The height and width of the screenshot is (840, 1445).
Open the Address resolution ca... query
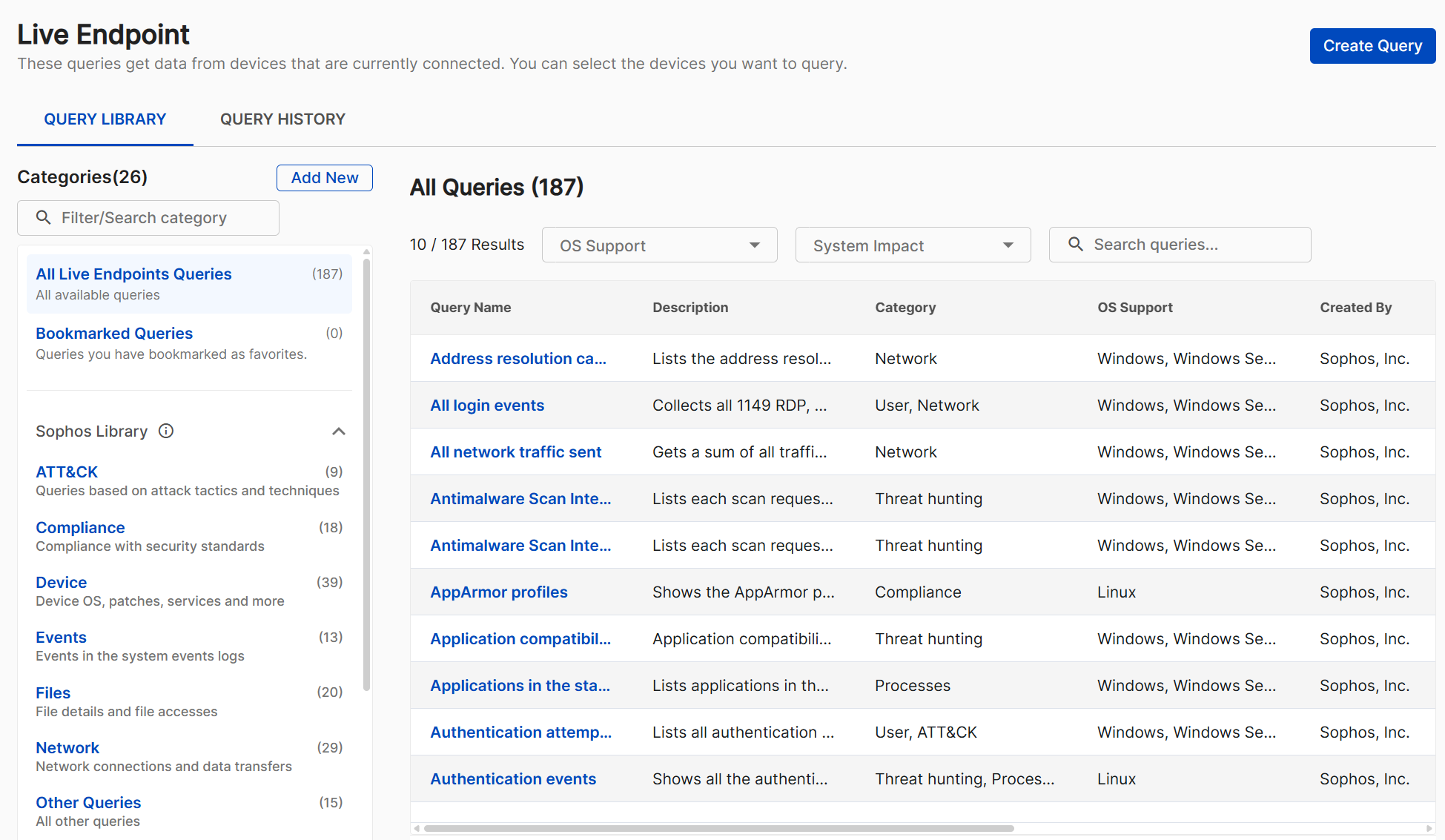518,359
